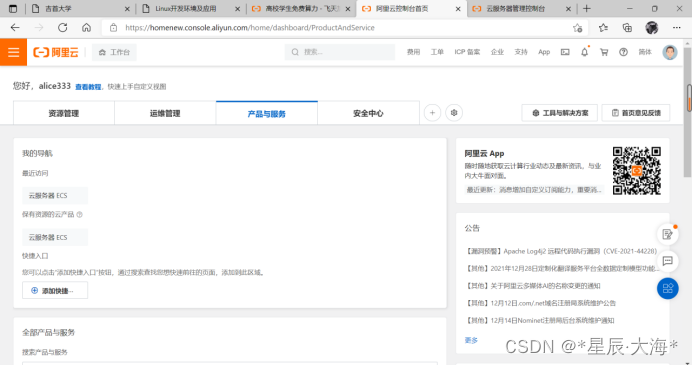Switch to 高校学生免费算力 browser tab

pos(301,8)
